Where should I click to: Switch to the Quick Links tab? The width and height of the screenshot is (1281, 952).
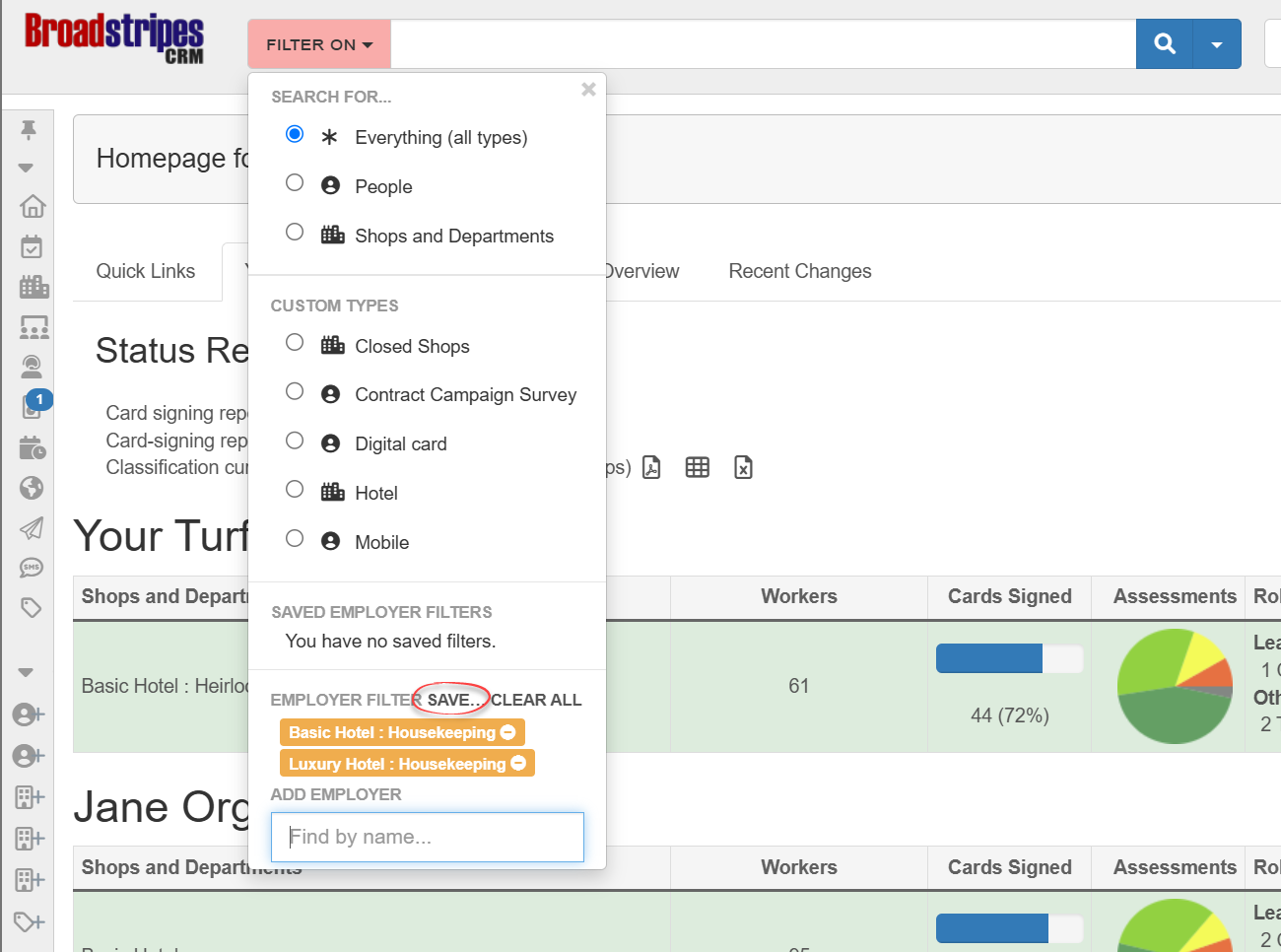point(146,271)
